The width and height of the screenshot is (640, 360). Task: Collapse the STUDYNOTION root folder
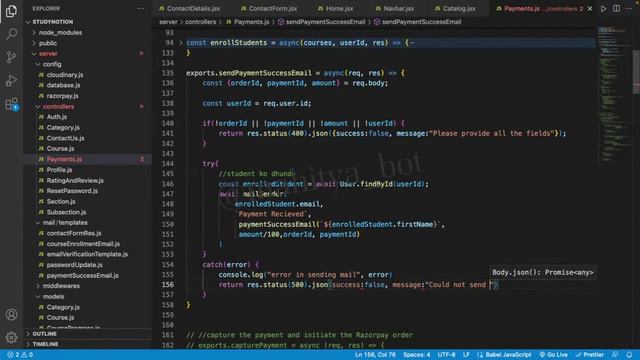point(88,22)
